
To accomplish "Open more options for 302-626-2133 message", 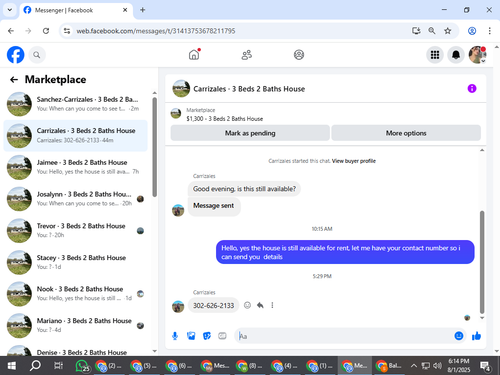I will 272,305.
